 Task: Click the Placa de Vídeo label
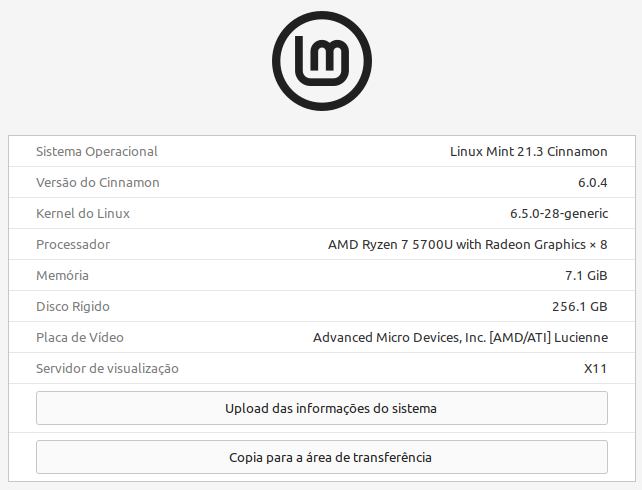[80, 338]
